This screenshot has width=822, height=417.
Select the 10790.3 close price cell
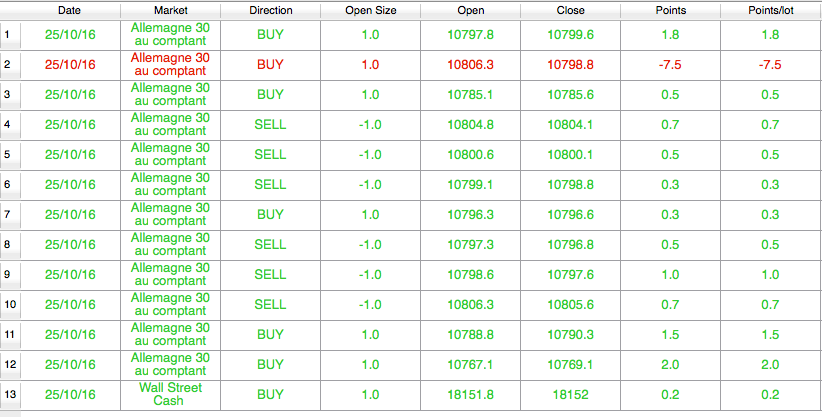click(570, 334)
